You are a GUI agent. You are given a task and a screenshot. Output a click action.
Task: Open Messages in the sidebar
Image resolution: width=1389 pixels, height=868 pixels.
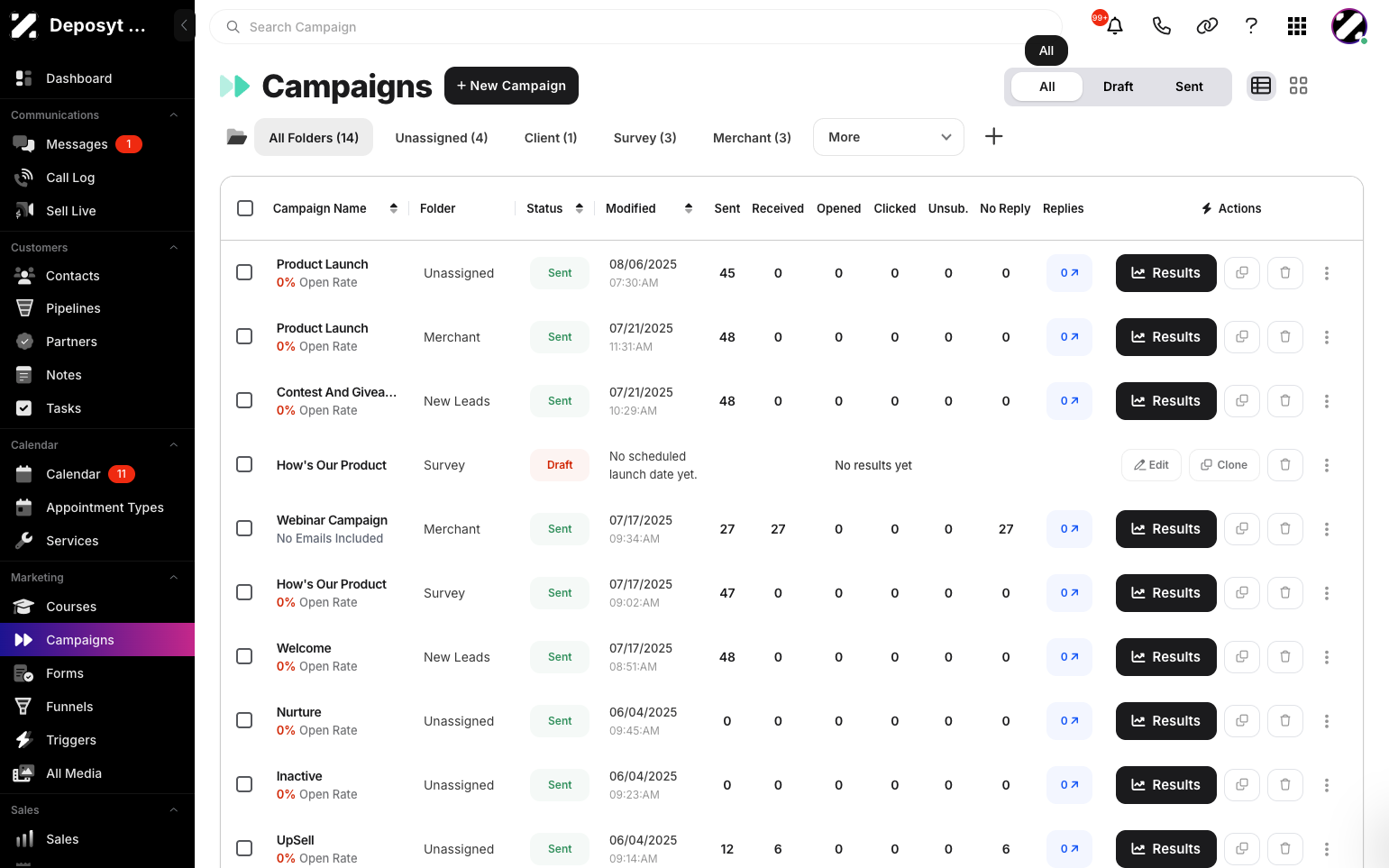[97, 144]
